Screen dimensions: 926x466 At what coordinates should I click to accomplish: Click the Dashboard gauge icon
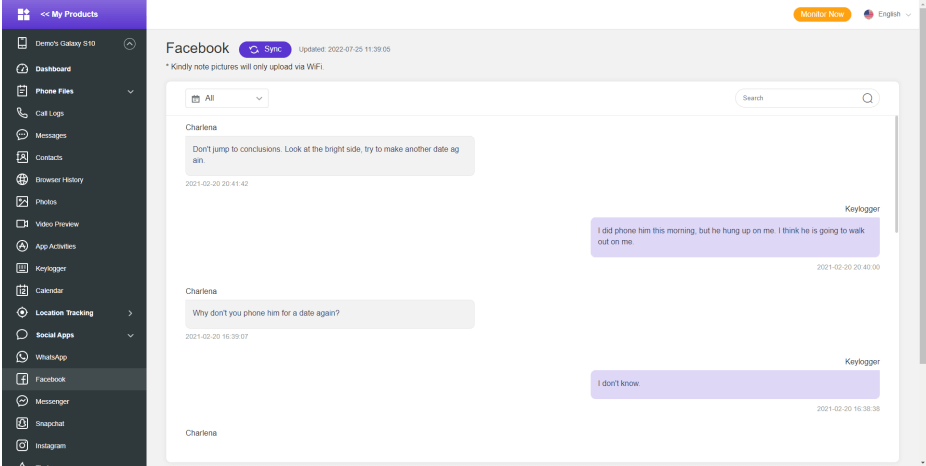[x=22, y=69]
